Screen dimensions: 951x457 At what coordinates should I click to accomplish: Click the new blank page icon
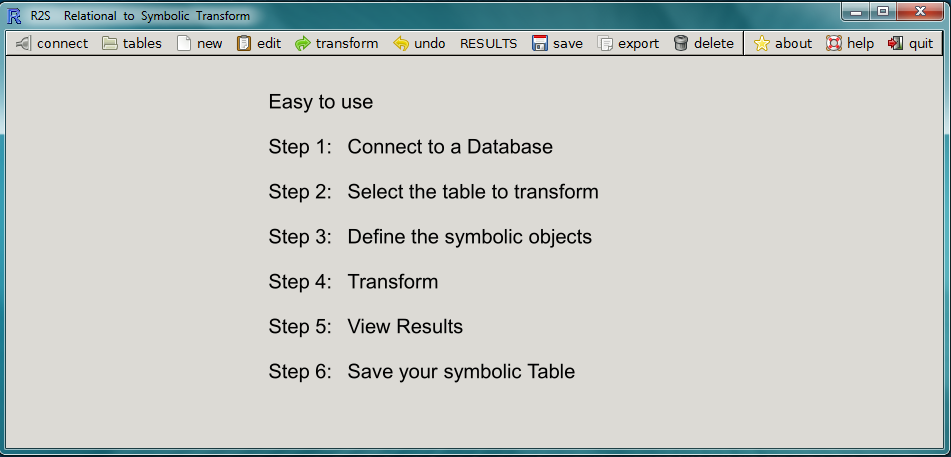click(x=184, y=43)
